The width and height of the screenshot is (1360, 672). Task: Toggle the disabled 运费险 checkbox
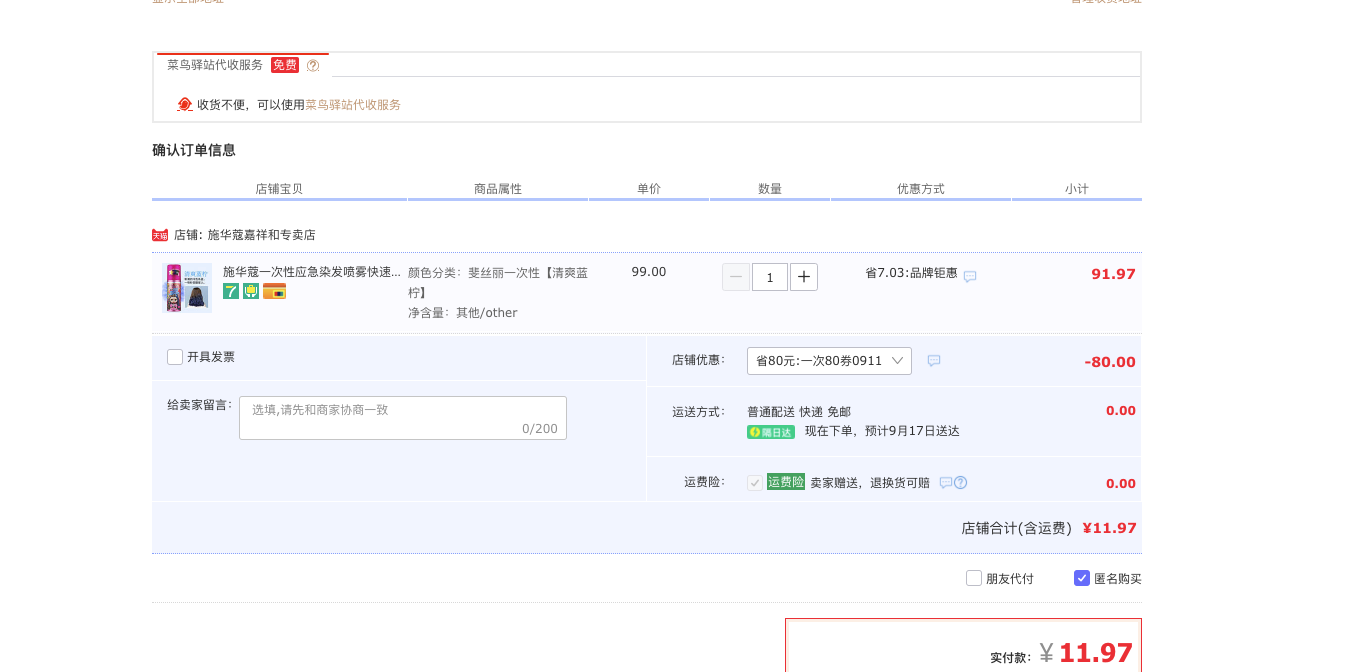755,482
